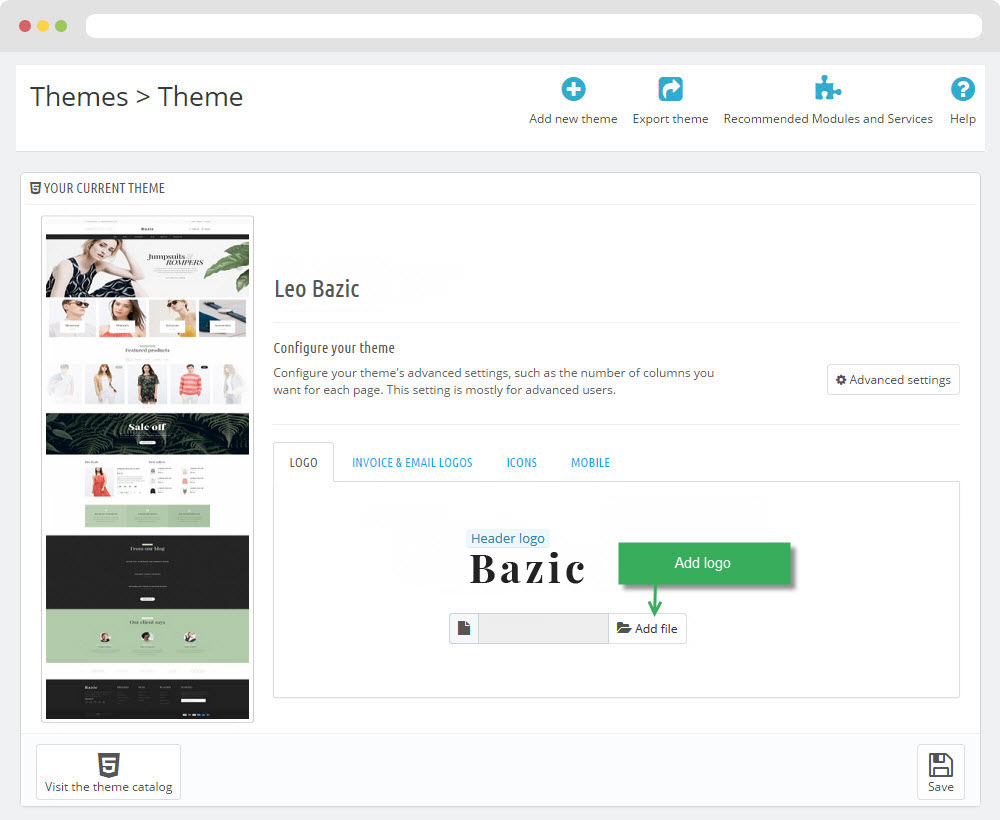Select the Logo tab

(304, 462)
